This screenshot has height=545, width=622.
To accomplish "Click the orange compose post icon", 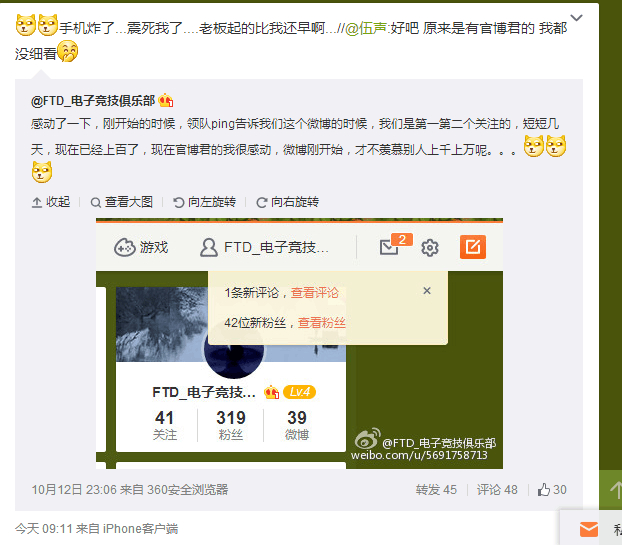I will 473,247.
